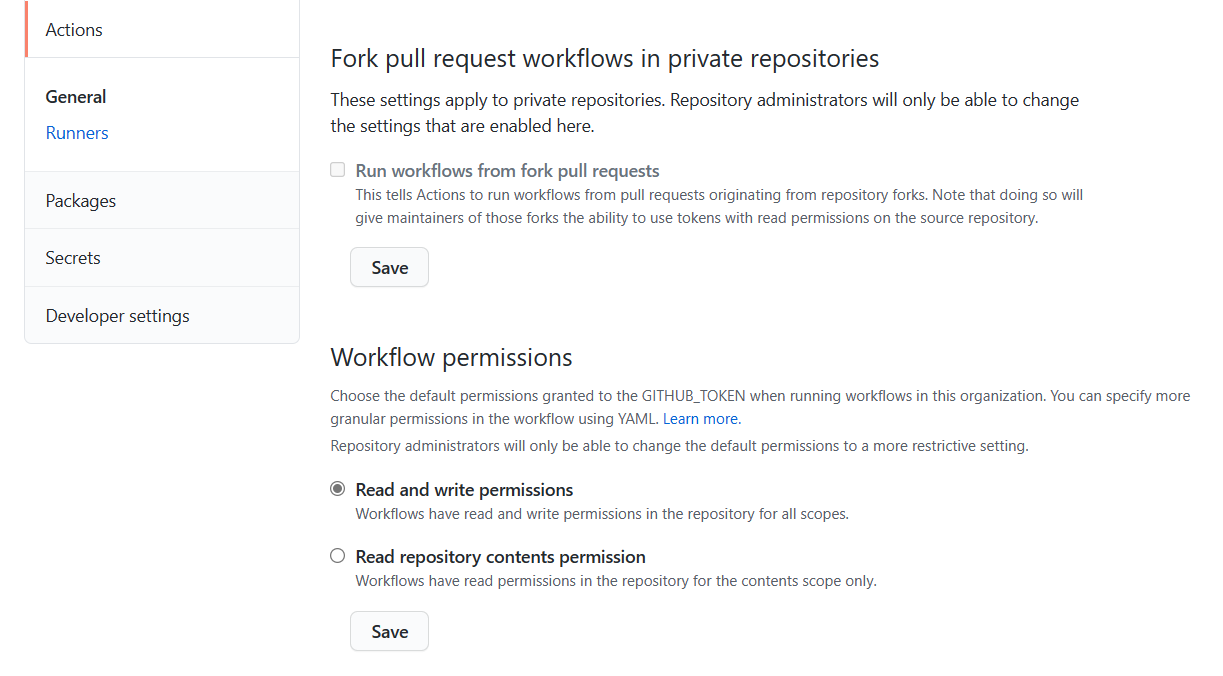Save the fork pull request workflow setting
This screenshot has height=676, width=1223.
[389, 267]
